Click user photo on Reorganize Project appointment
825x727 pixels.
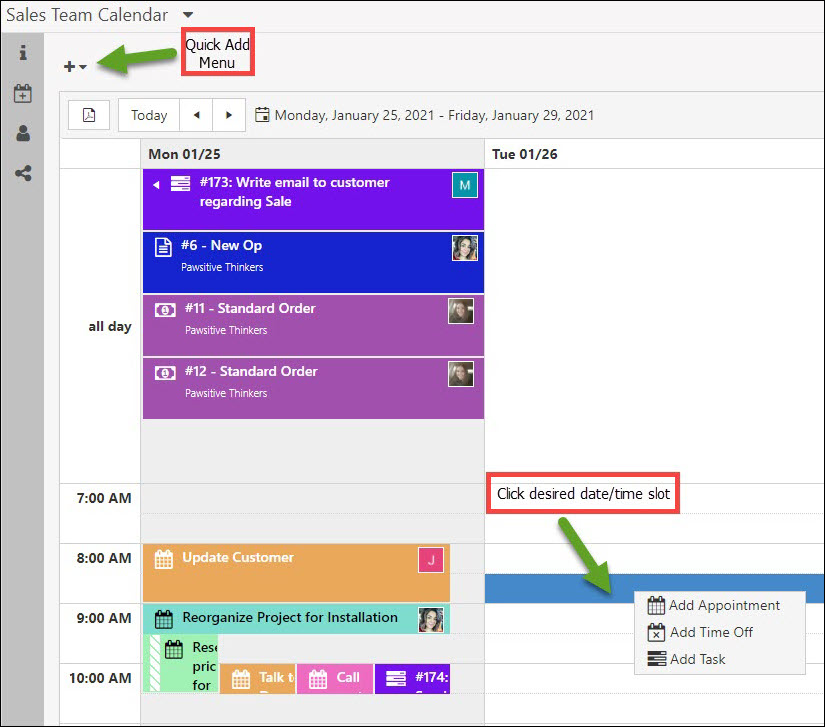pyautogui.click(x=431, y=620)
